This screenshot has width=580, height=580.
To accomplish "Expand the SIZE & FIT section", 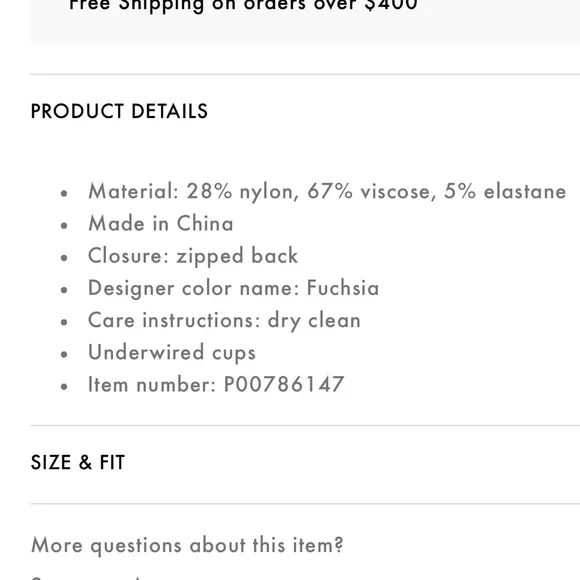I will click(x=78, y=462).
